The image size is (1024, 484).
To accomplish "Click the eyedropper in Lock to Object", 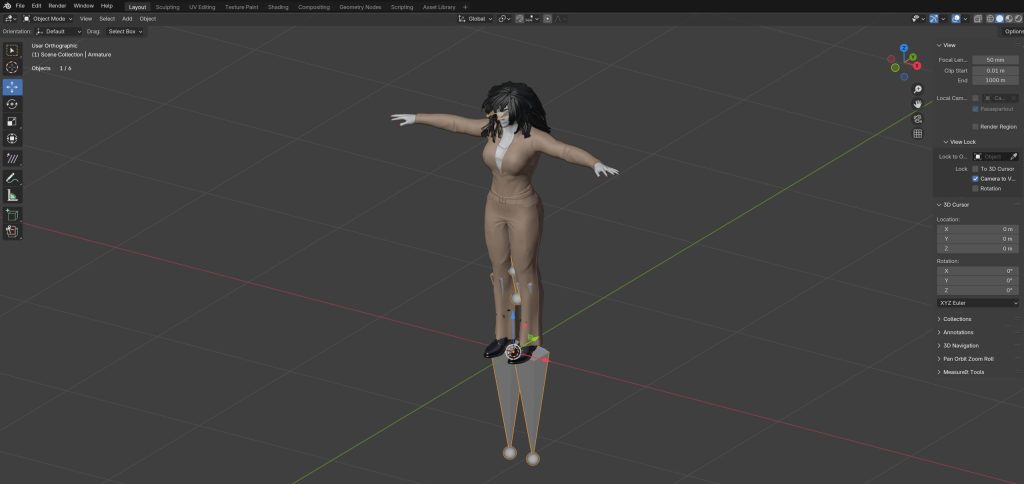I will pos(1014,157).
